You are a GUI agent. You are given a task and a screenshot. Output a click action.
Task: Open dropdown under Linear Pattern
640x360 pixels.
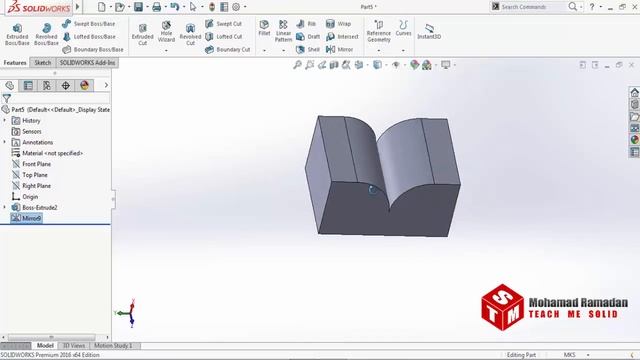coord(283,50)
